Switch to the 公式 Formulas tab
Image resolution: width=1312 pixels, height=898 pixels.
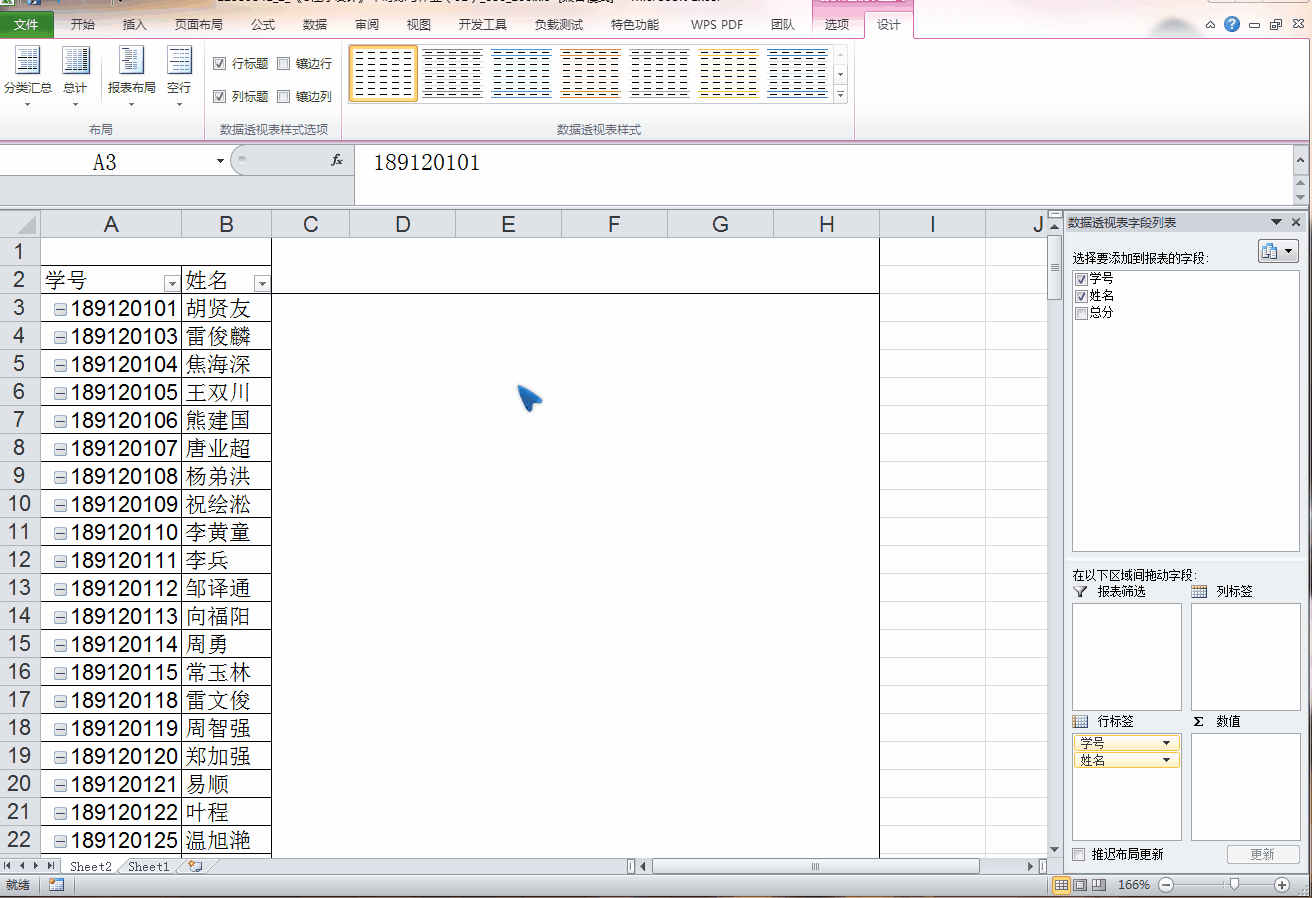(263, 24)
